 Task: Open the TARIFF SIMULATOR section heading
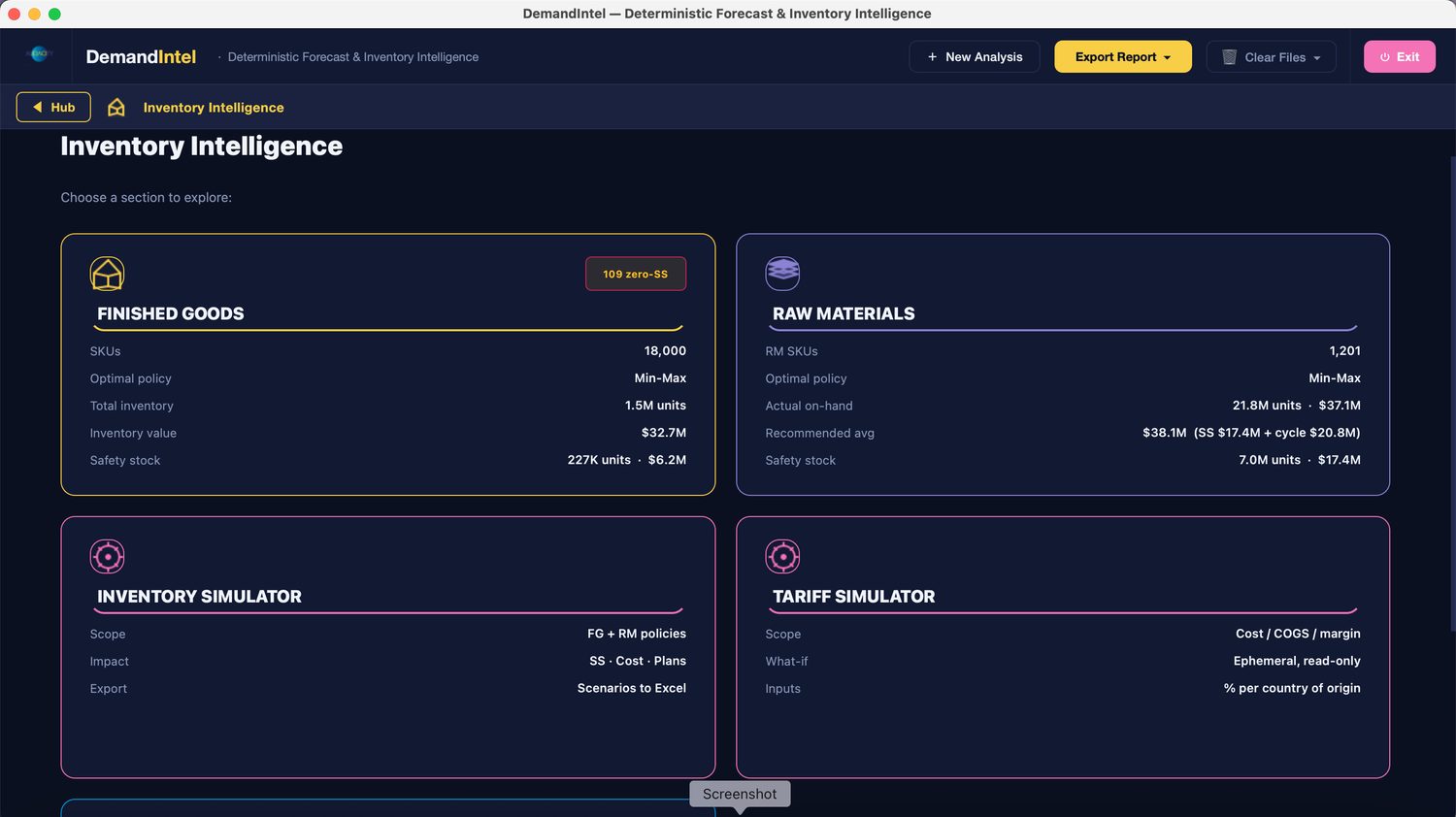tap(854, 597)
